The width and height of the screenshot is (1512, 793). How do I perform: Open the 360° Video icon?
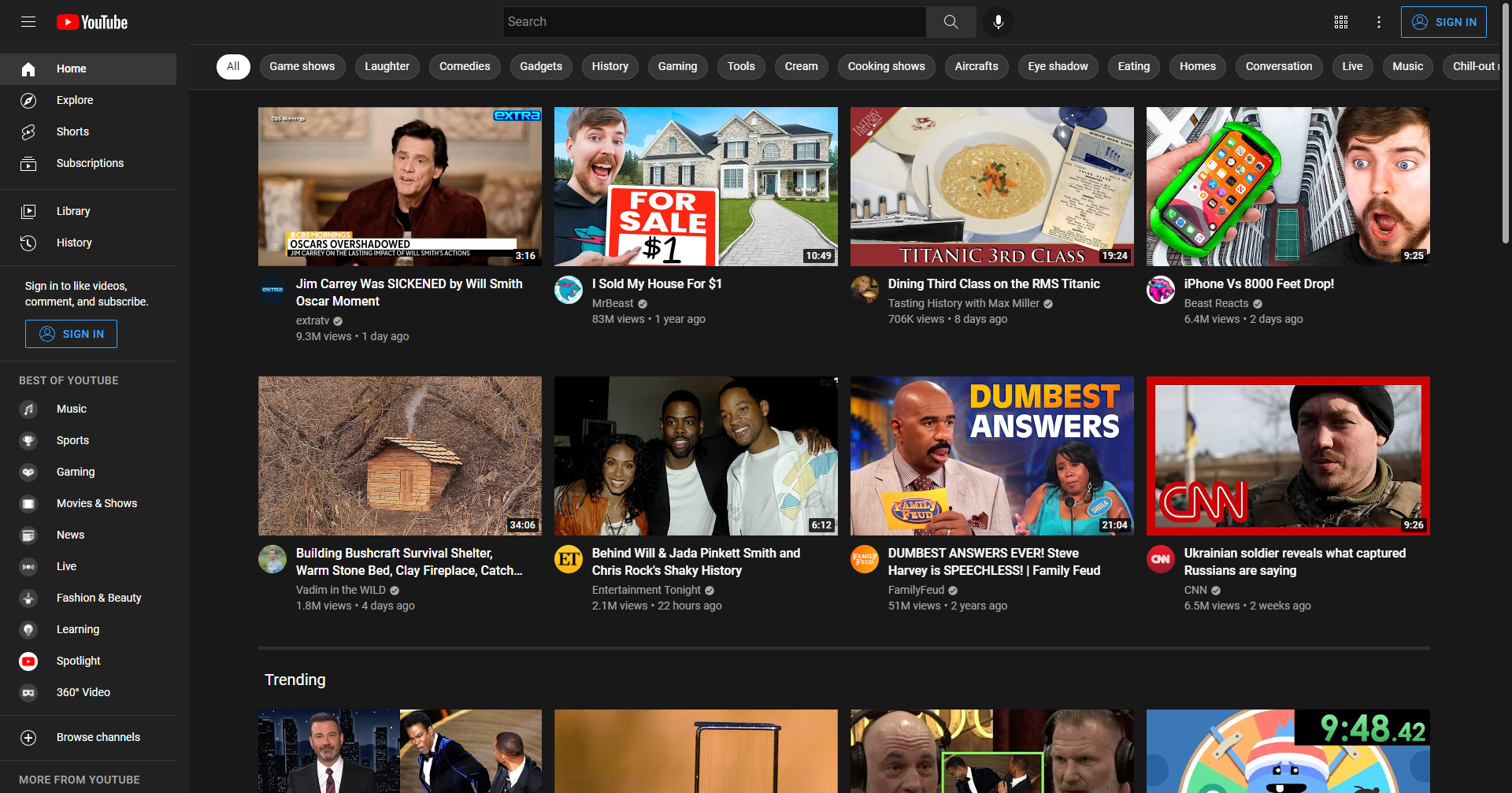(28, 693)
